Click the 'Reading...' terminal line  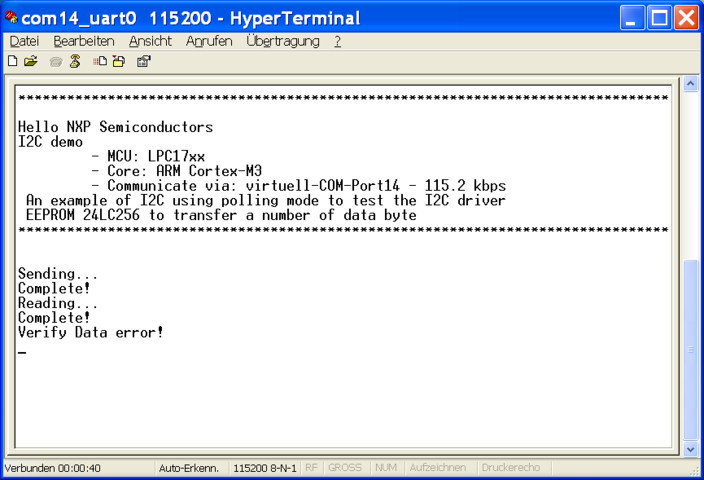tap(57, 303)
